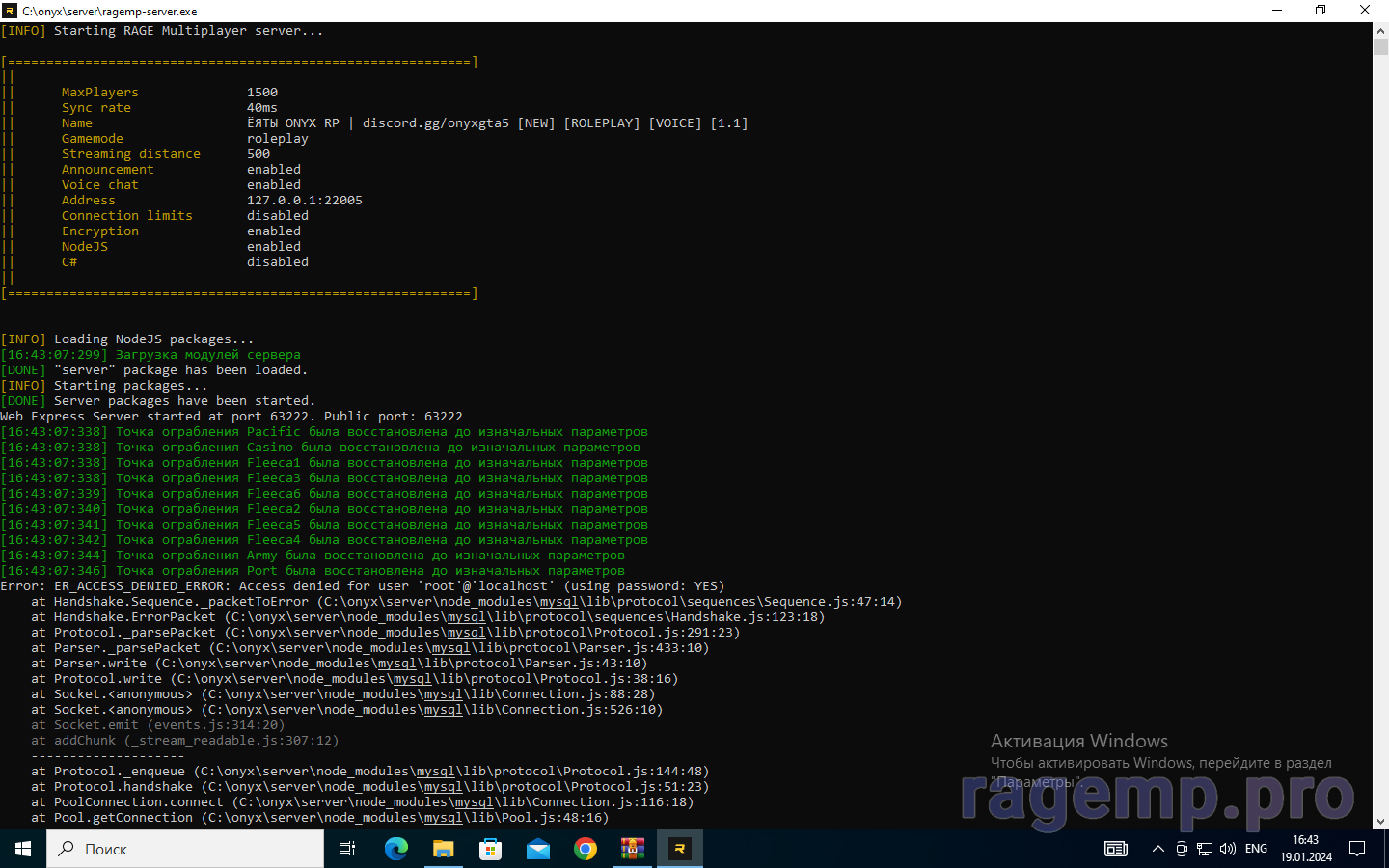
Task: Restore down the console window
Action: click(x=1321, y=11)
